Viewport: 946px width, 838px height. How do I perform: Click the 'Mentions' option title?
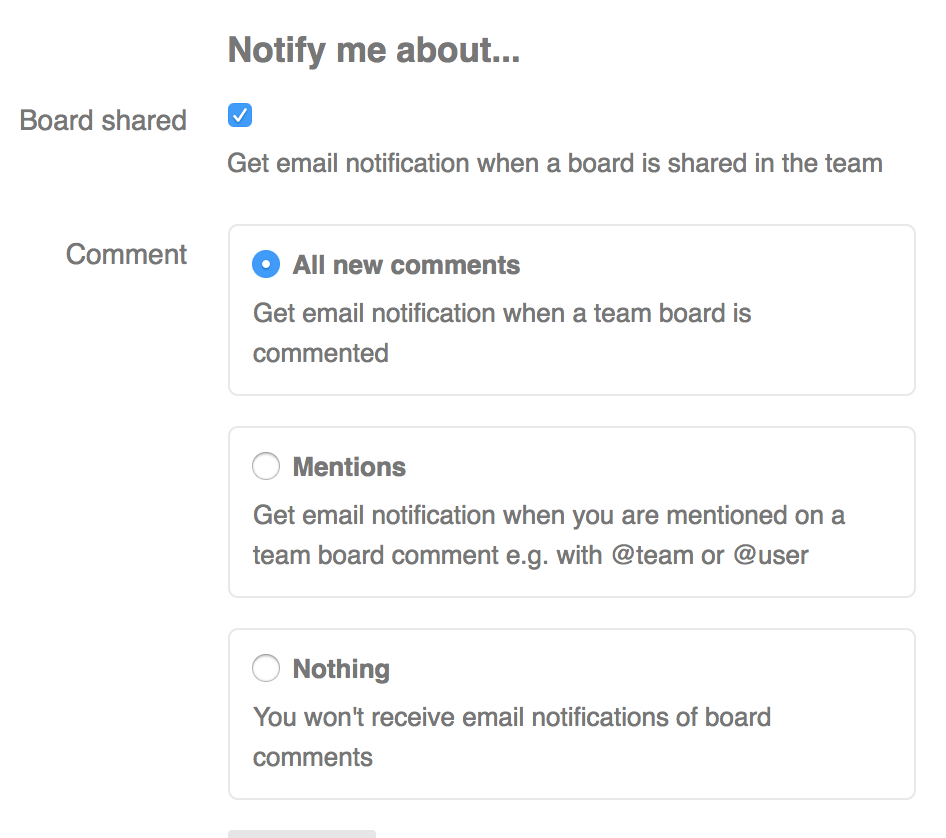(x=349, y=467)
